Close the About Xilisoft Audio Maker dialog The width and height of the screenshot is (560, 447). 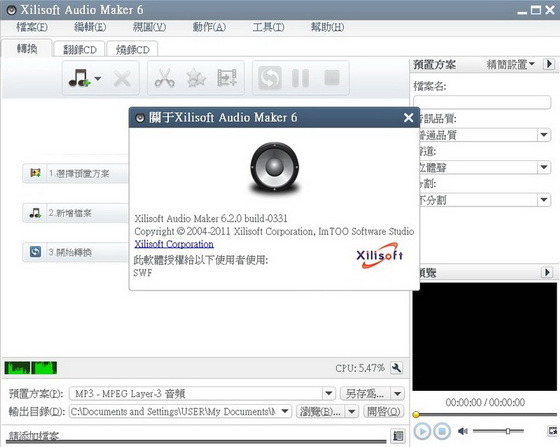pyautogui.click(x=408, y=117)
